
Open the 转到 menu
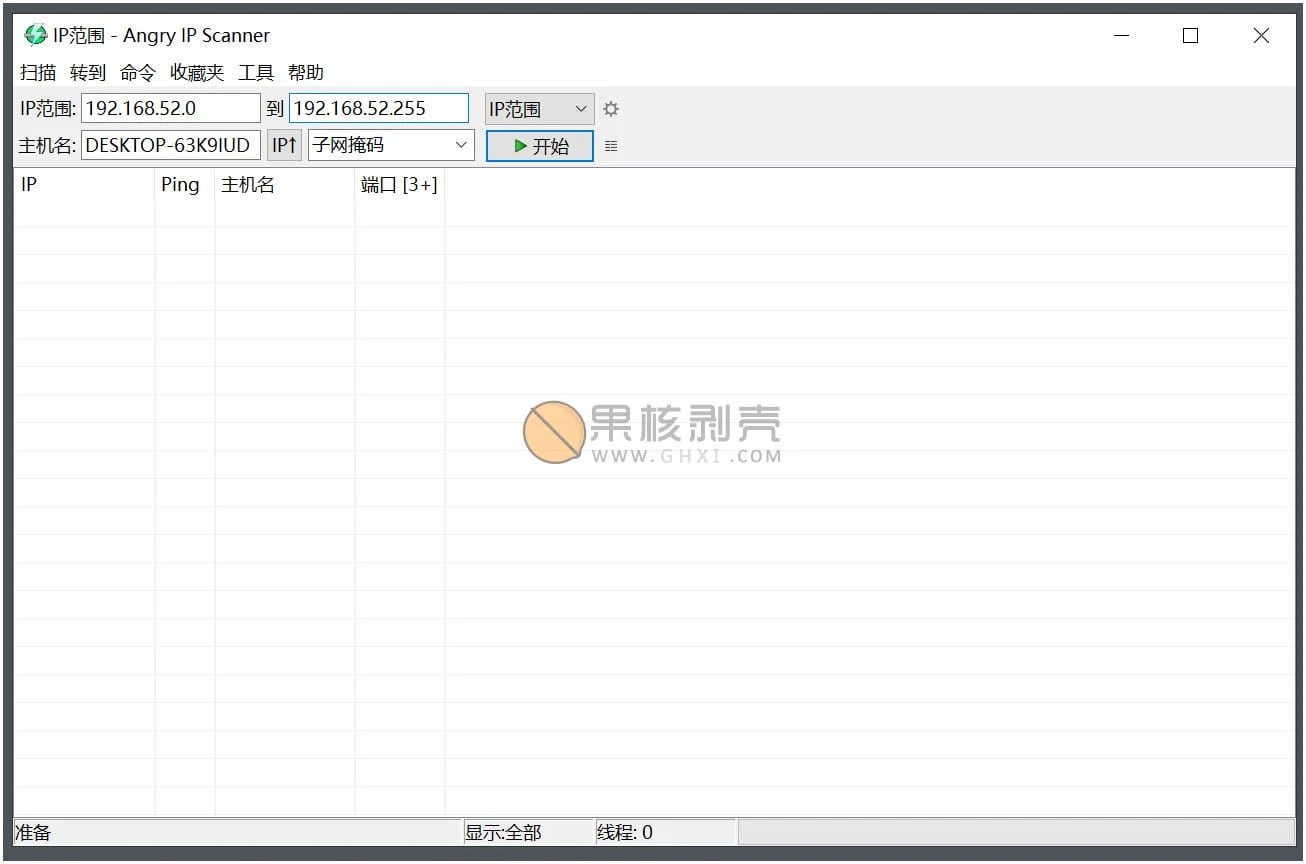coord(88,72)
